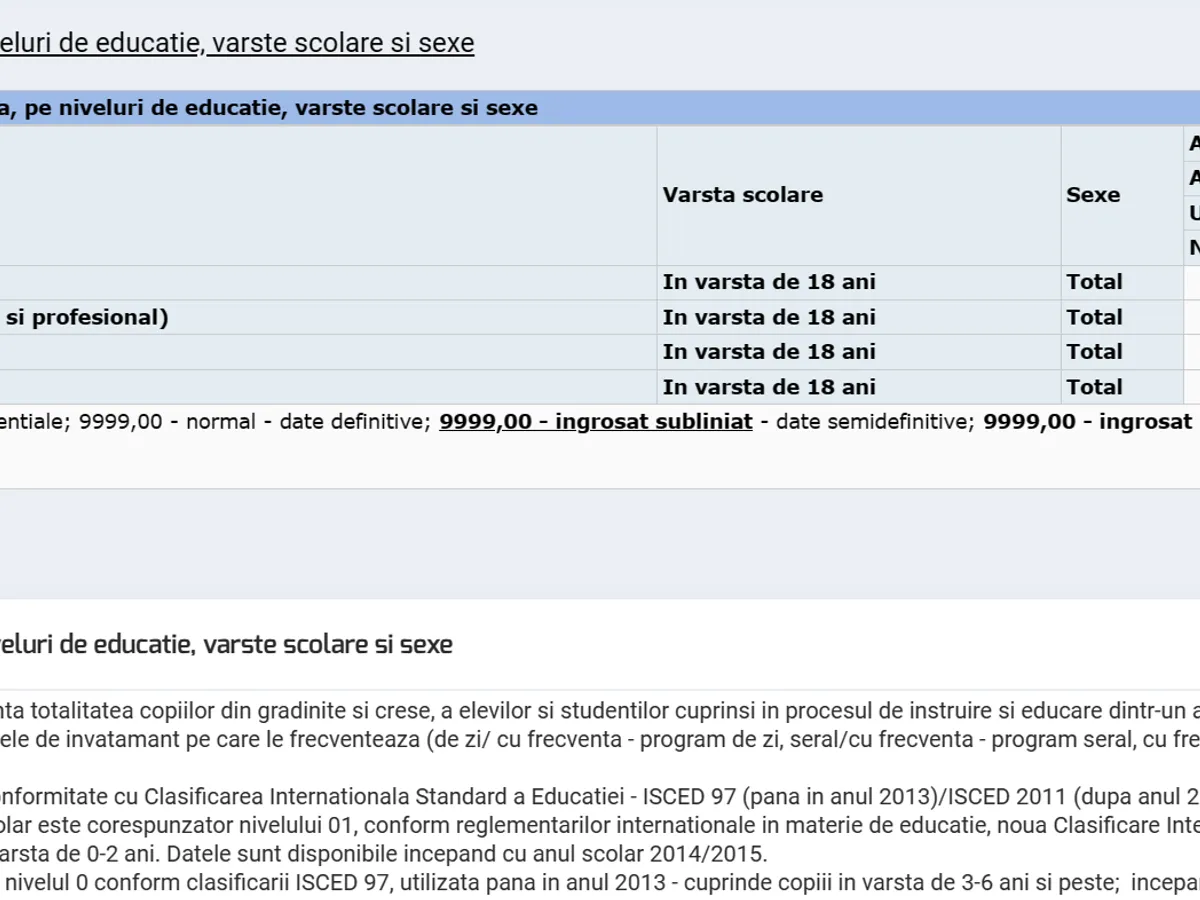Click the blue table title bar
The width and height of the screenshot is (1200, 900).
600,108
